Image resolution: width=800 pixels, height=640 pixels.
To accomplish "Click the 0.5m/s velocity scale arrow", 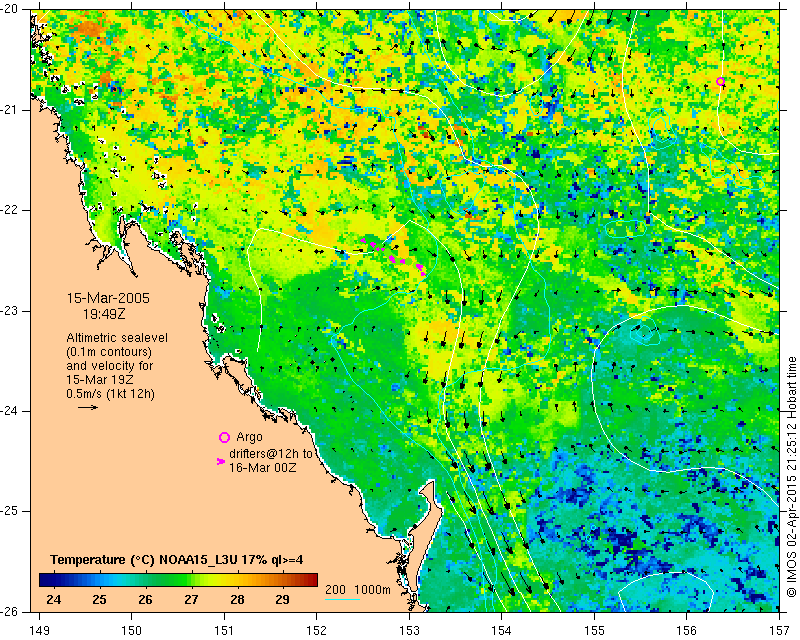I will click(88, 407).
